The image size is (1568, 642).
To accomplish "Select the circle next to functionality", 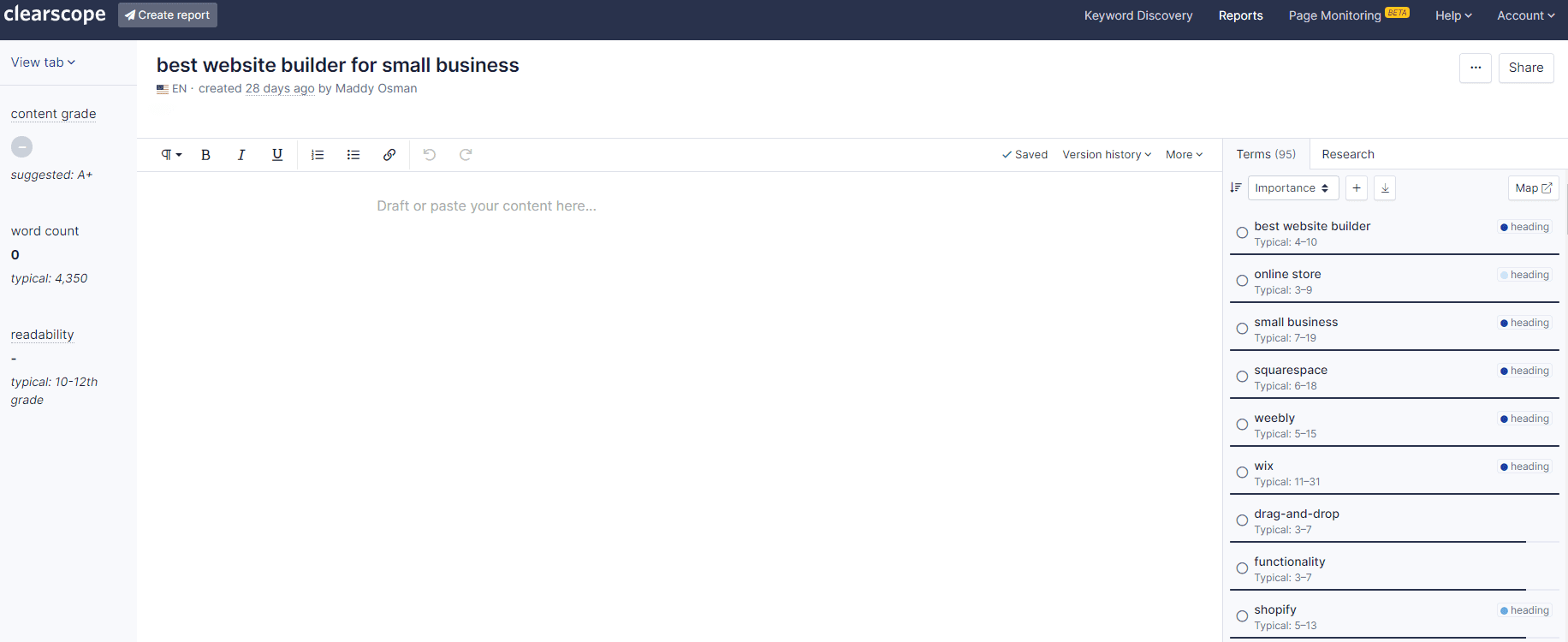I will tap(1242, 568).
